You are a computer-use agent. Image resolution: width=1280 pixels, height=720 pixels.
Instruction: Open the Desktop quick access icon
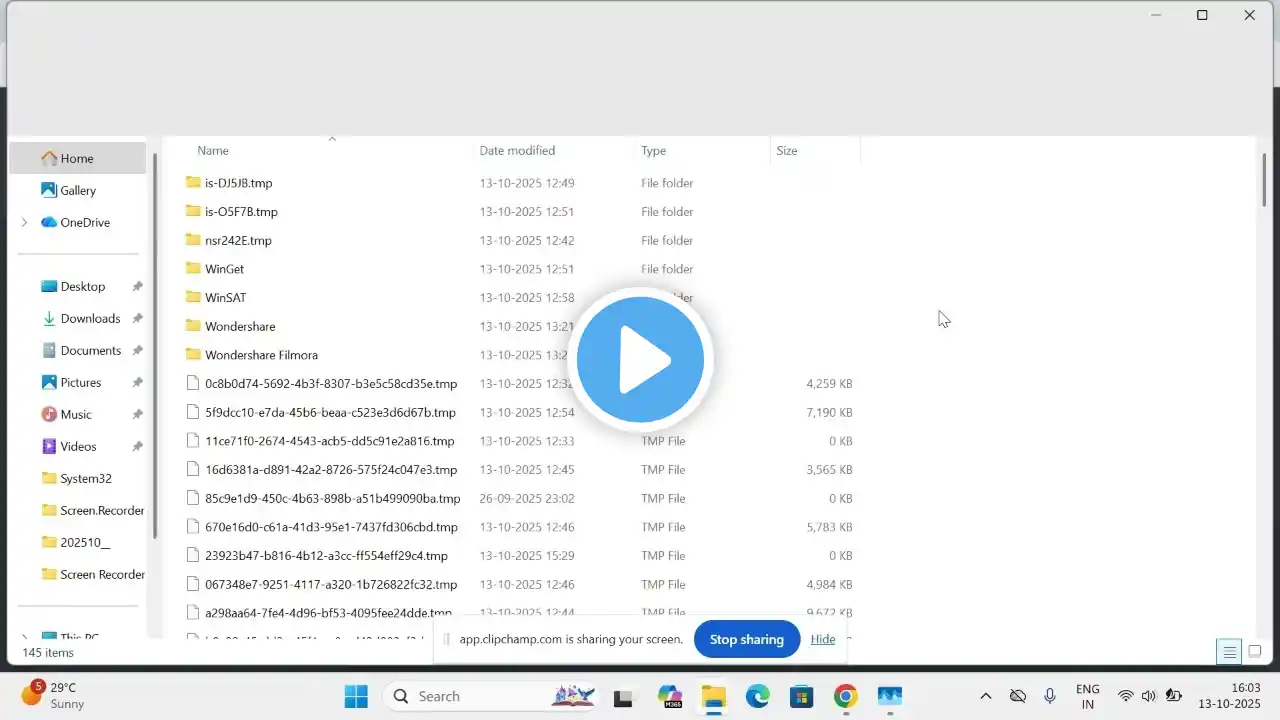49,286
